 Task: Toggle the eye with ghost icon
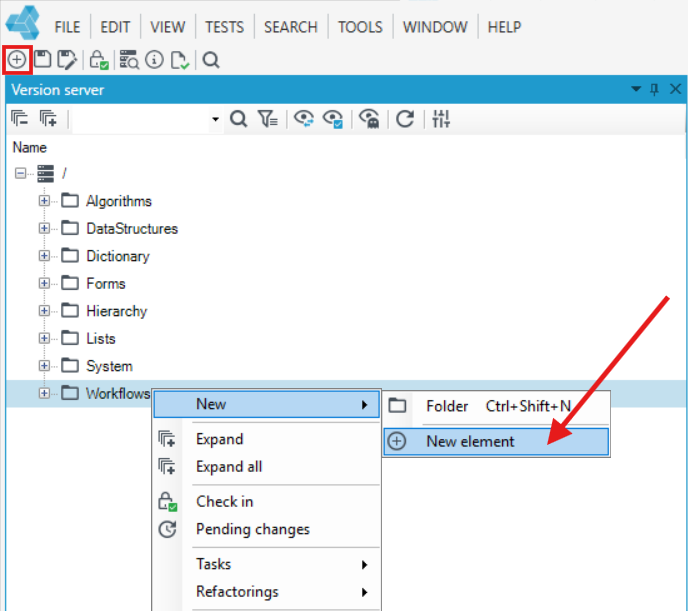[369, 119]
